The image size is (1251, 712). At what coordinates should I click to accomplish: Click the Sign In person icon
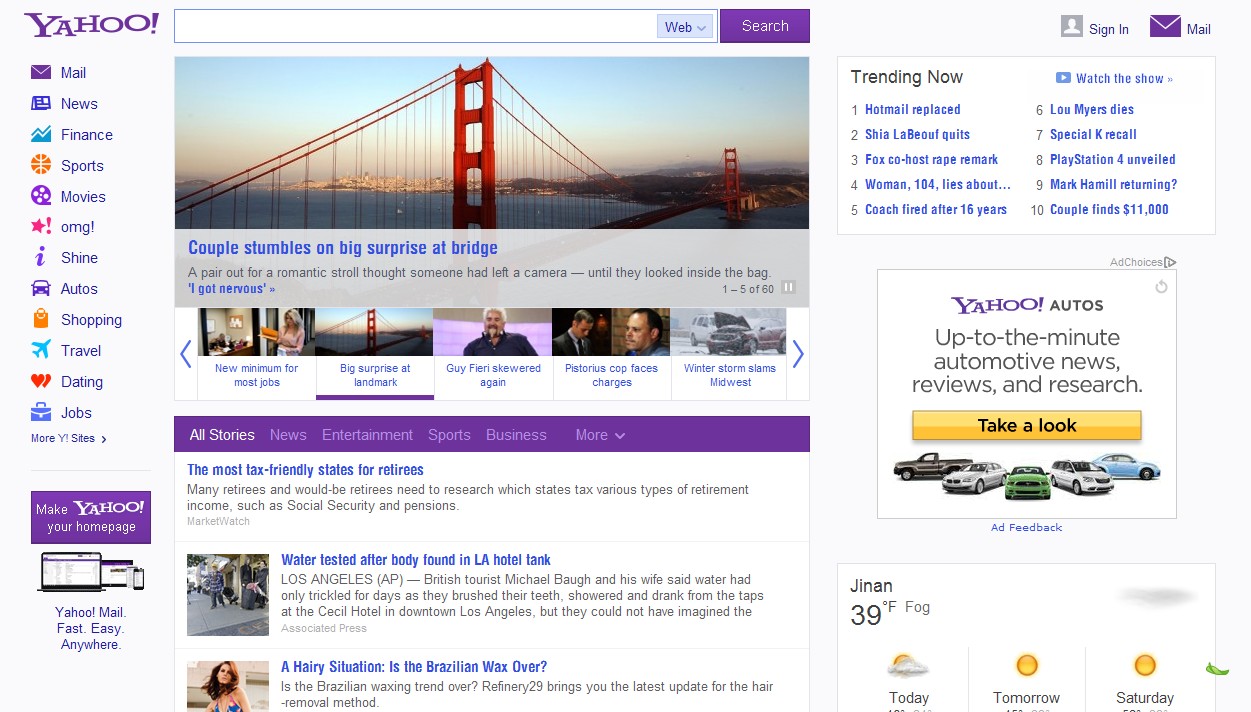click(1072, 26)
